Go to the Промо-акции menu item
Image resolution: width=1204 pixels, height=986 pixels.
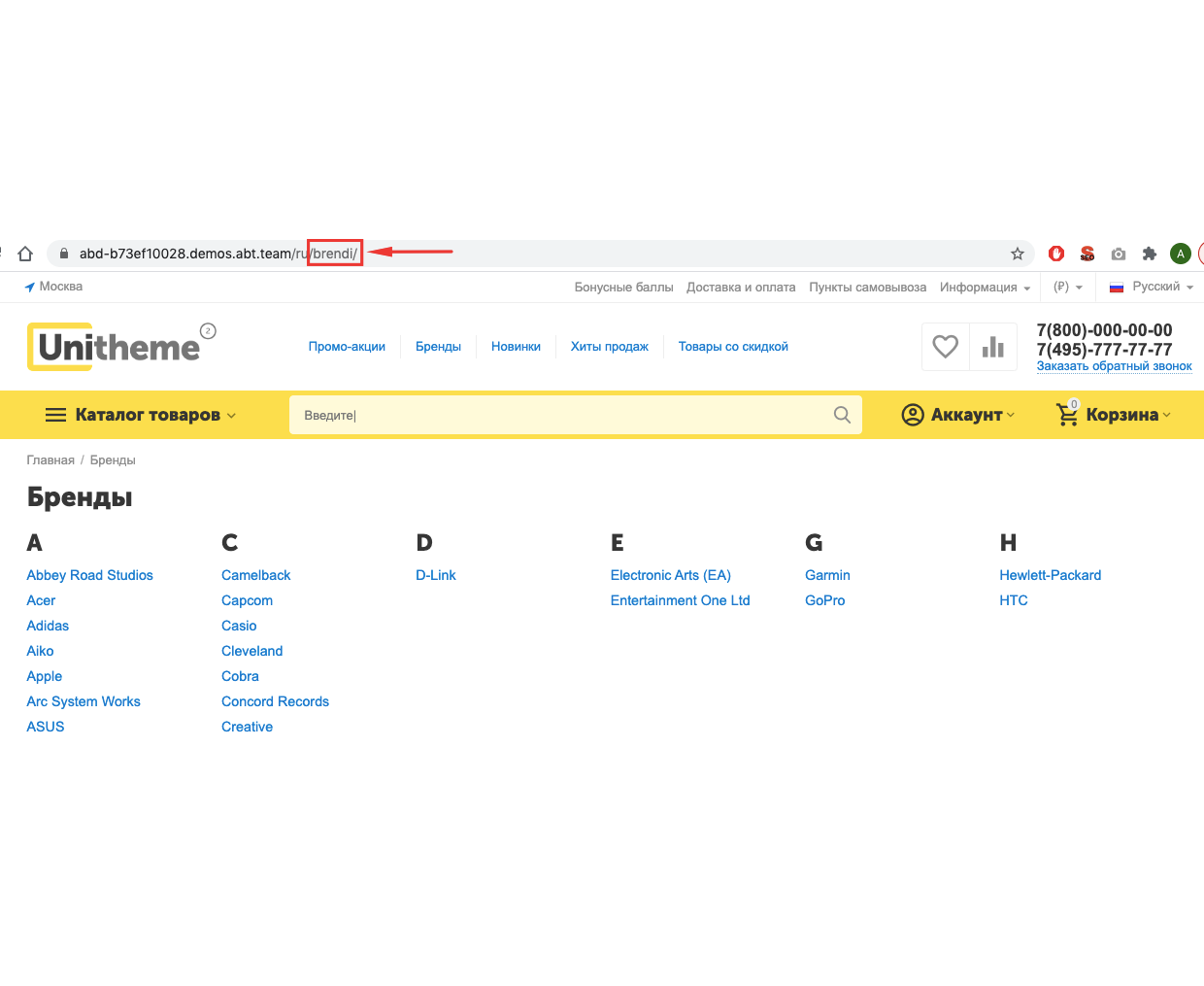[347, 347]
